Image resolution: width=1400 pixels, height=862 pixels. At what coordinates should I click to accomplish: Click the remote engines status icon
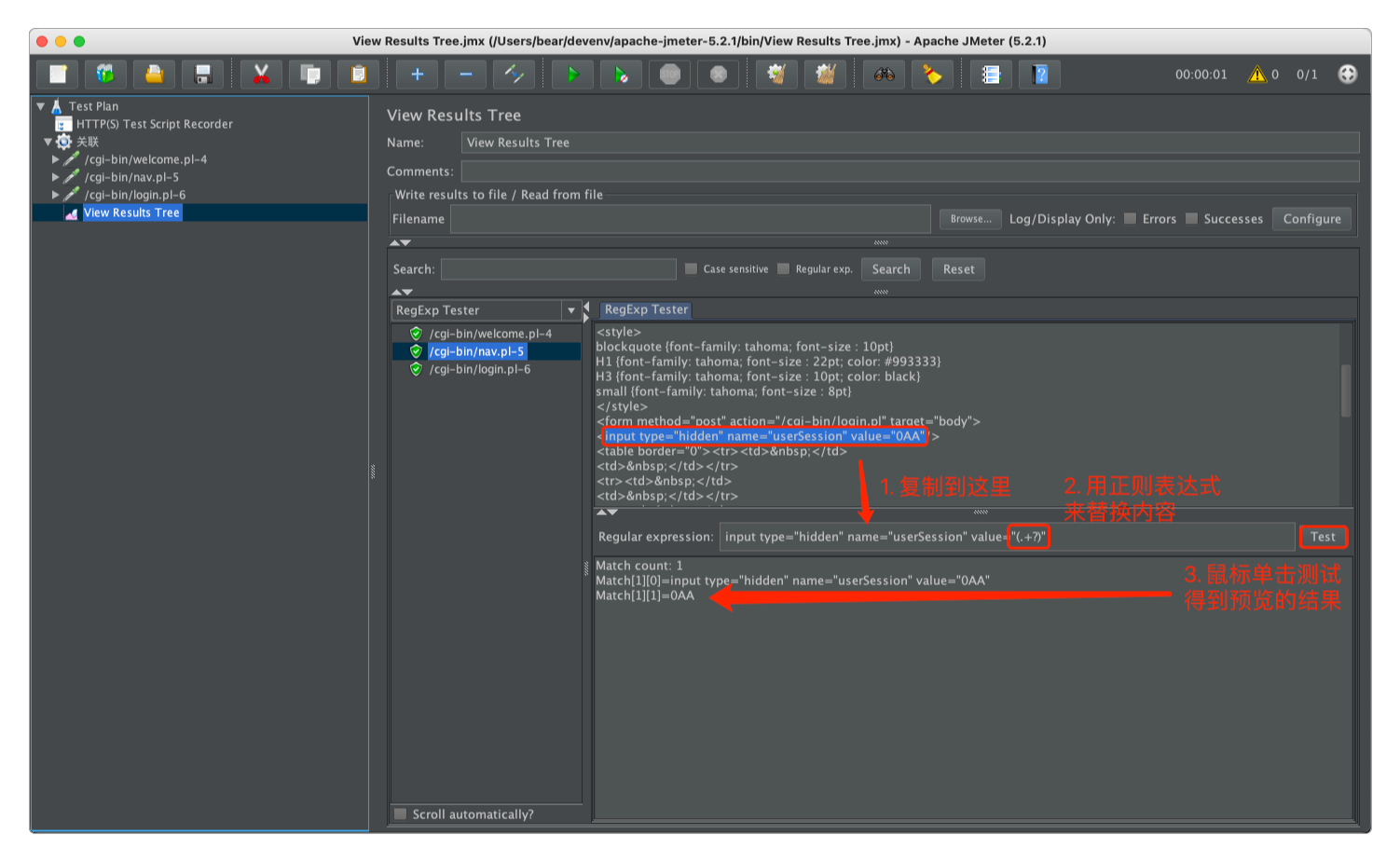pos(1348,75)
